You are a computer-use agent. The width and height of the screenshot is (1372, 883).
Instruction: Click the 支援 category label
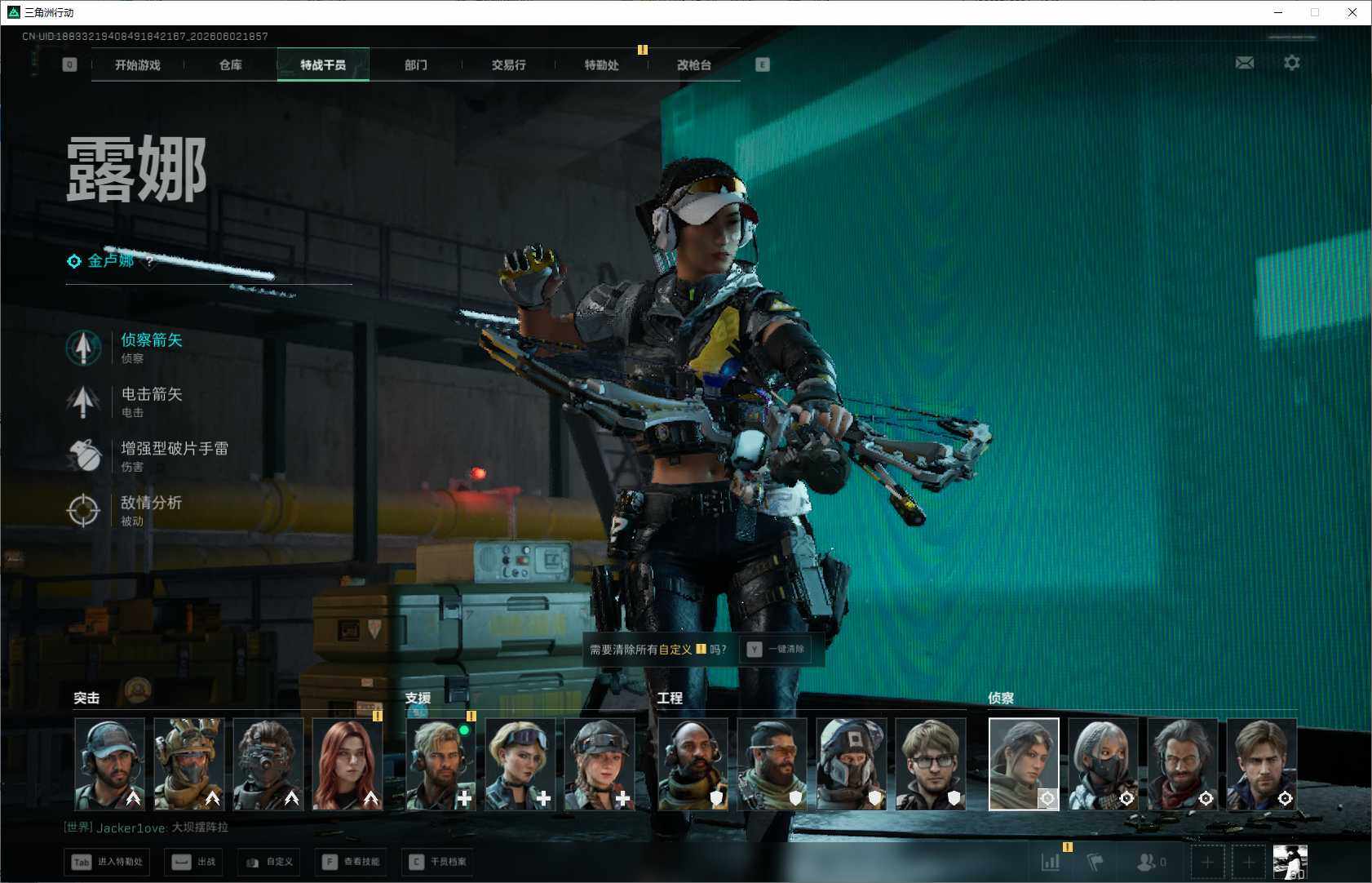tap(418, 698)
